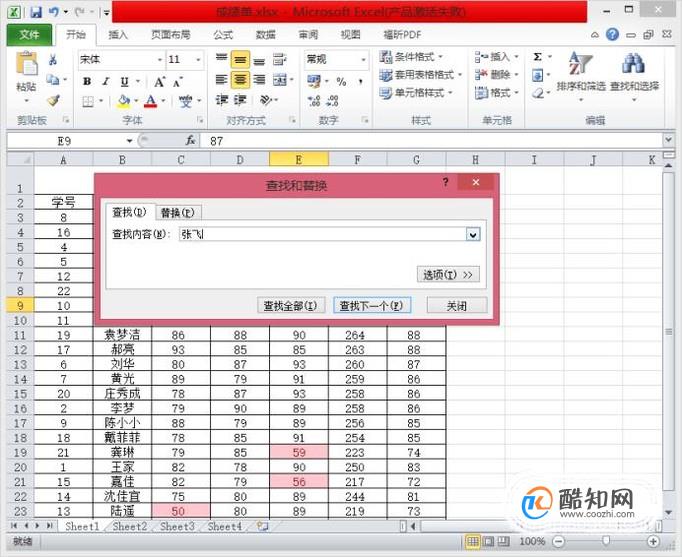Open accounting number format icon
Screen dimensions: 682x557
[x=314, y=81]
